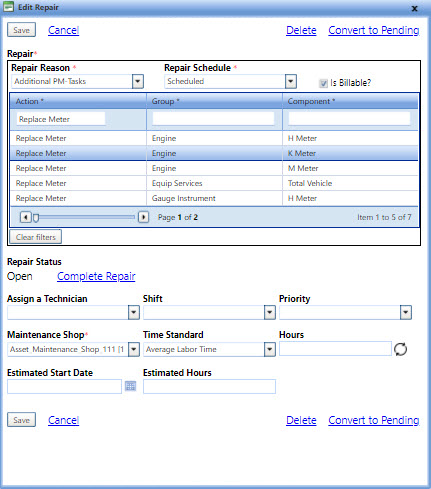The image size is (431, 489).
Task: Click the Hours input field
Action: tap(335, 349)
